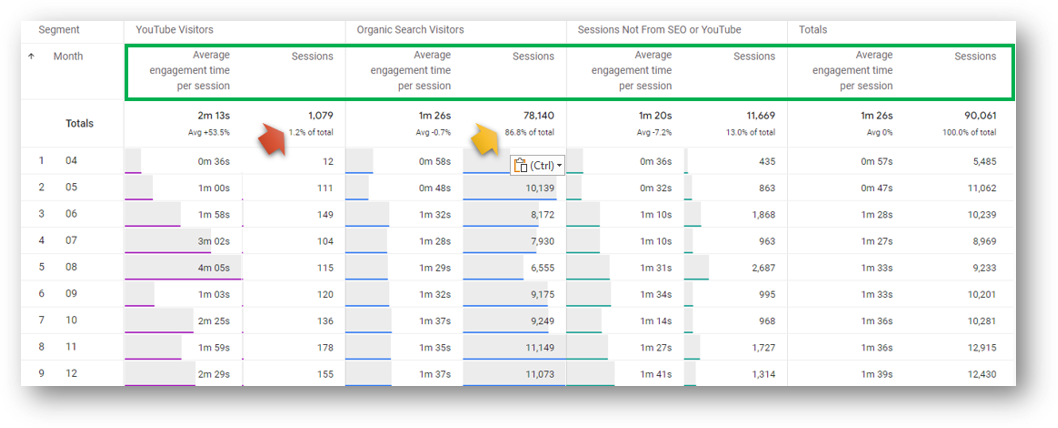The image size is (1058, 428).
Task: Click the 2m 25s YouTube engagement cell
Action: [x=214, y=321]
